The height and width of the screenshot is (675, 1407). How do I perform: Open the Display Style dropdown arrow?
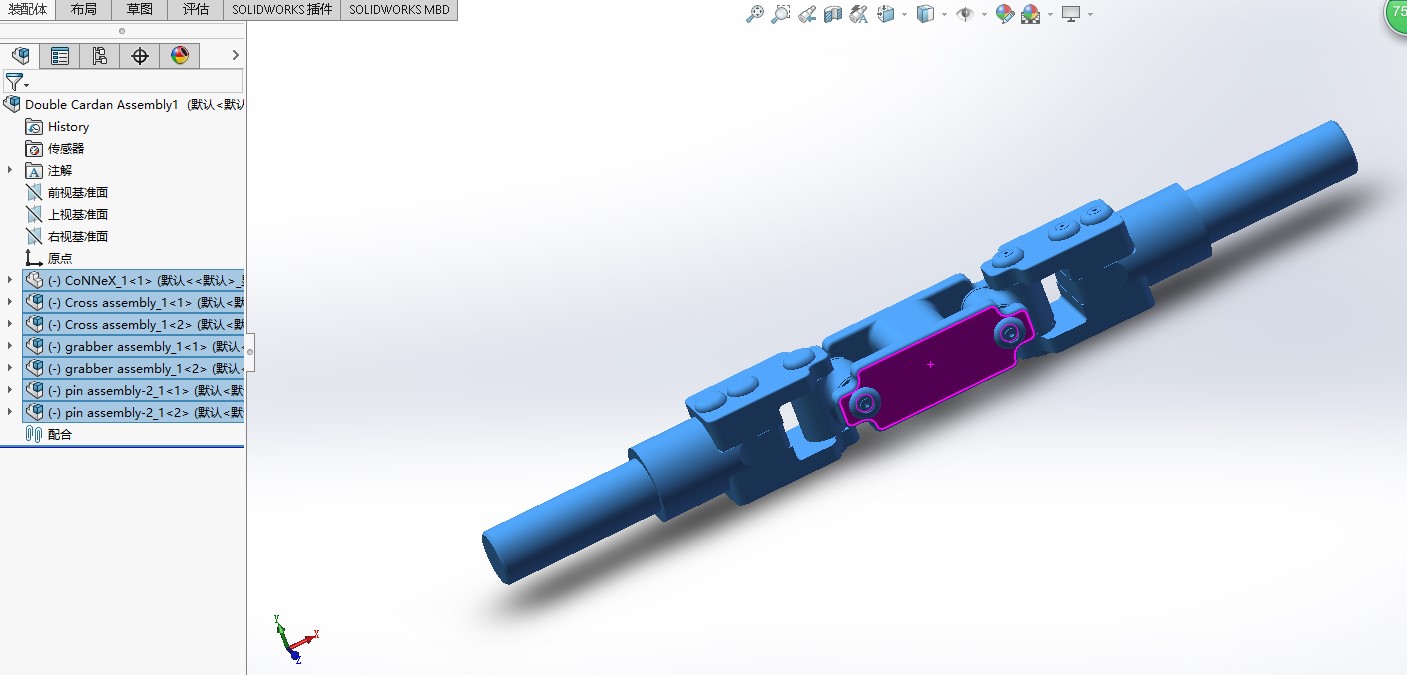[944, 15]
